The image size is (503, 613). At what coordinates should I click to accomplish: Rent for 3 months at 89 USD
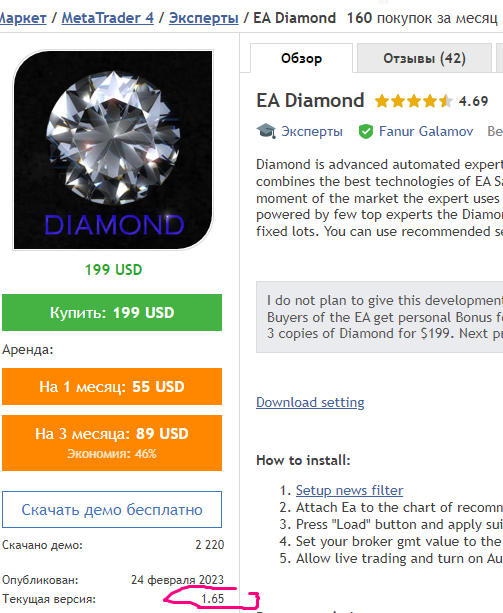pos(112,443)
